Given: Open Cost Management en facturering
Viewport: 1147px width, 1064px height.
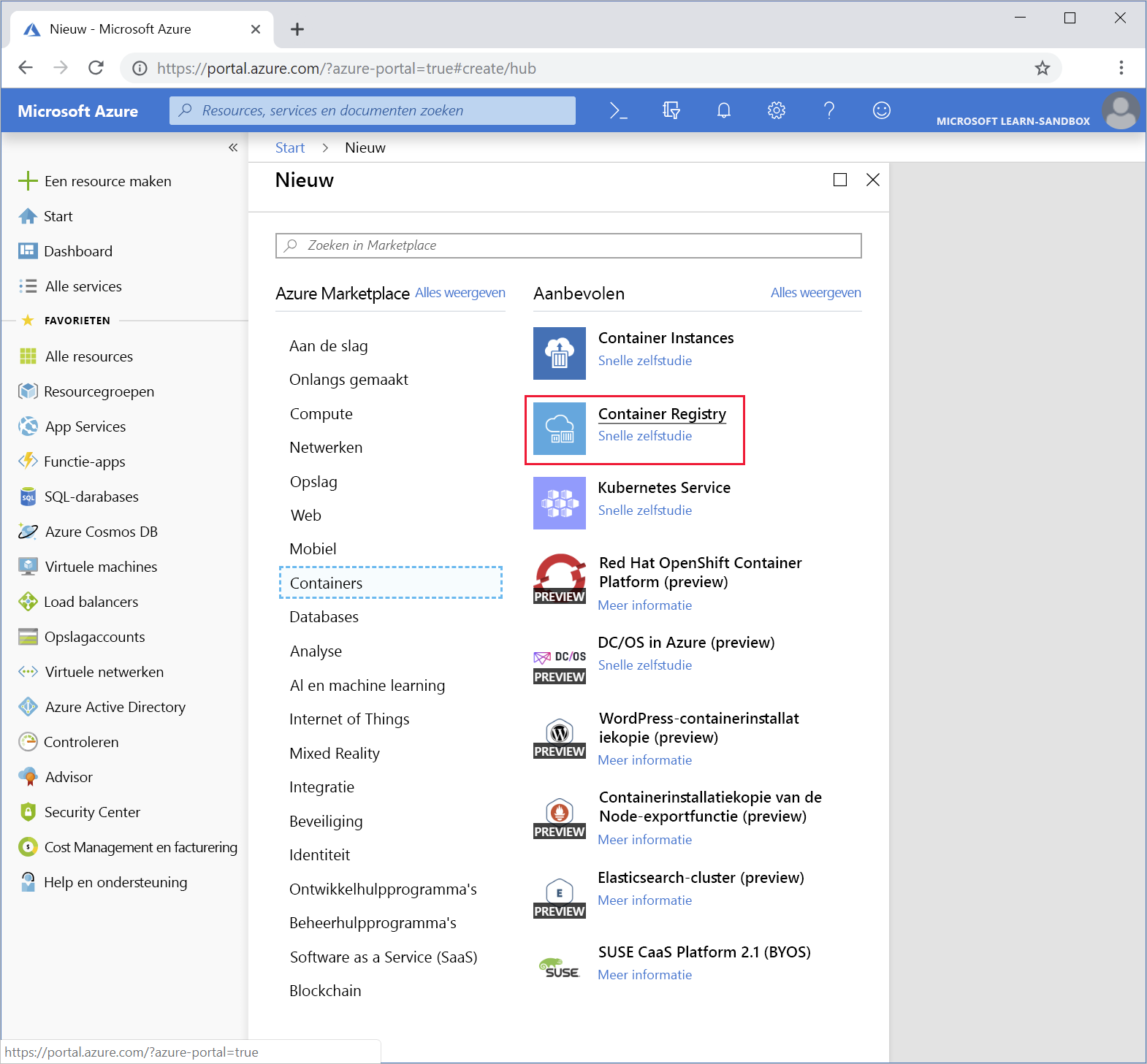Looking at the screenshot, I should pyautogui.click(x=128, y=847).
